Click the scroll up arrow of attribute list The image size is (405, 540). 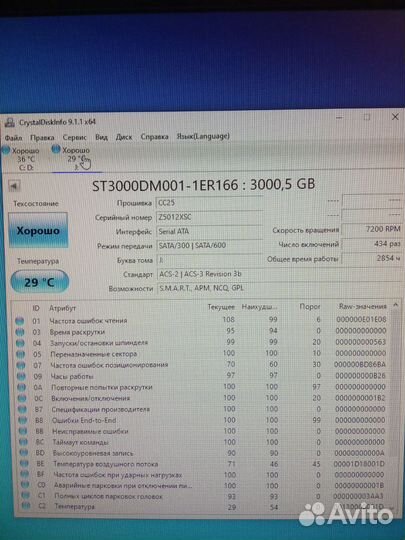pos(396,305)
